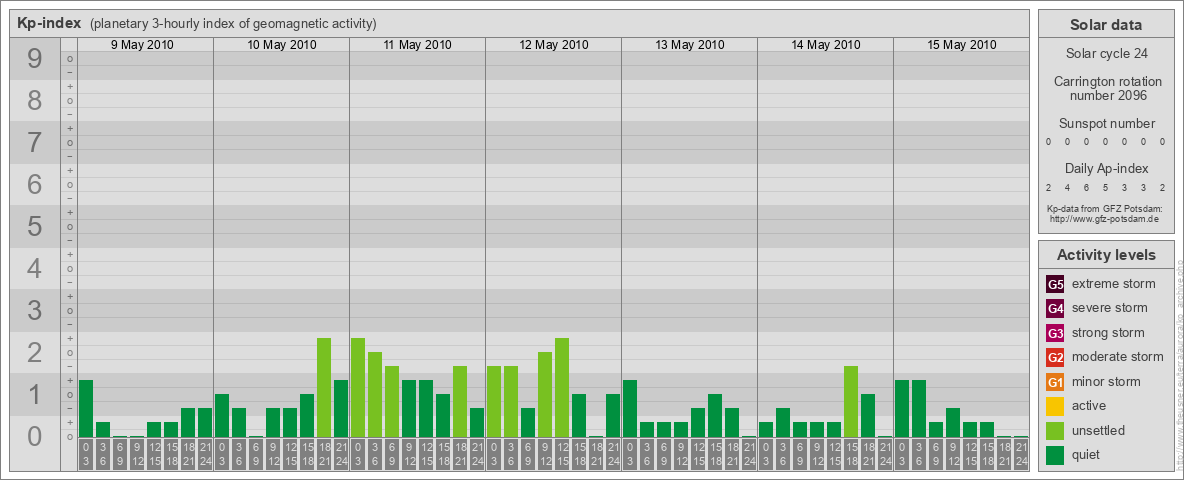Click the 15-18 time label under 14 May

pos(851,455)
